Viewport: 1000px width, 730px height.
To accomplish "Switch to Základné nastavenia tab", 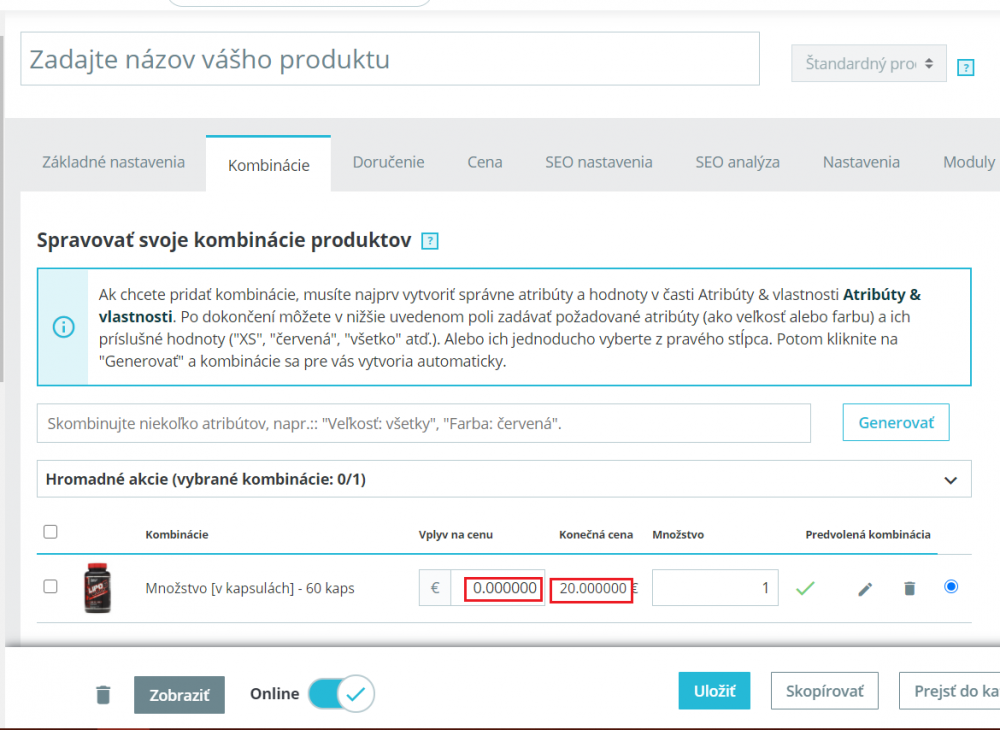I will [x=114, y=163].
